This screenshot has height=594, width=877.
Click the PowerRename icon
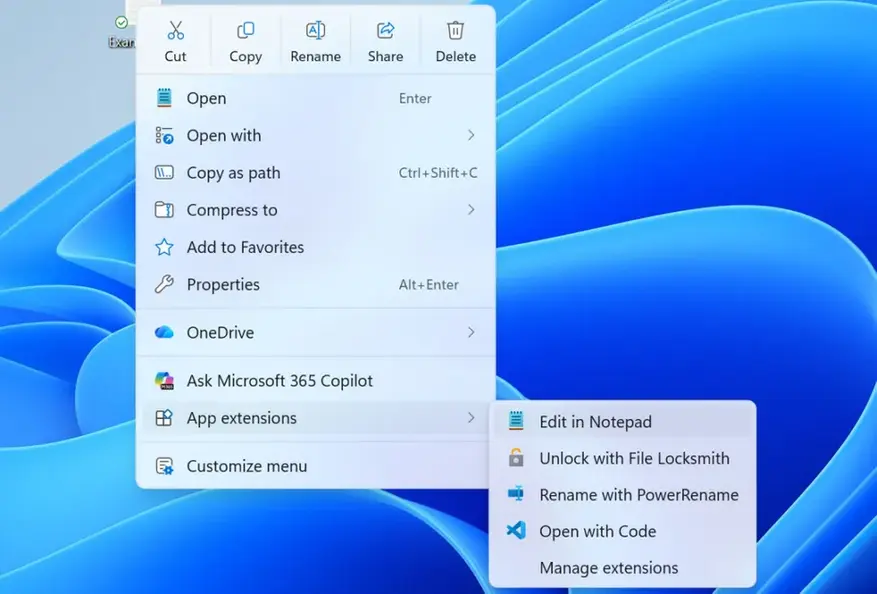pyautogui.click(x=516, y=493)
